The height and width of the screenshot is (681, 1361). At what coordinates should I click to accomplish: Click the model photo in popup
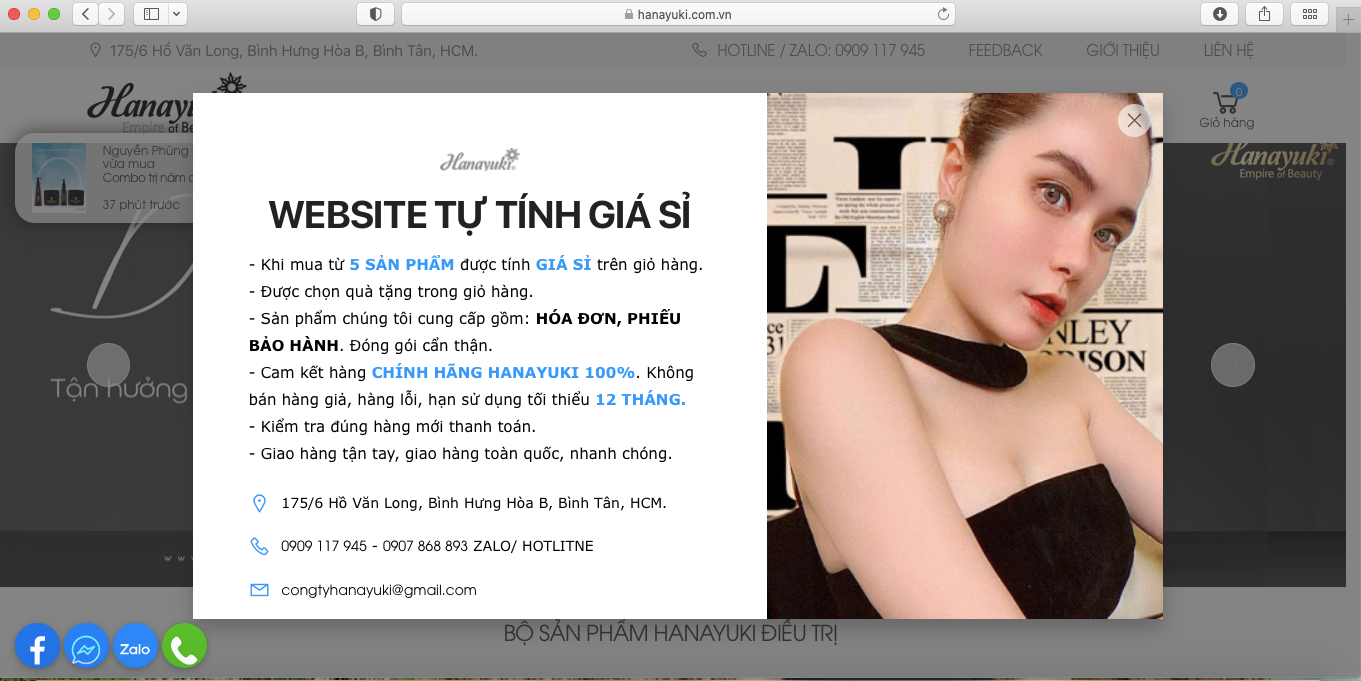click(965, 356)
